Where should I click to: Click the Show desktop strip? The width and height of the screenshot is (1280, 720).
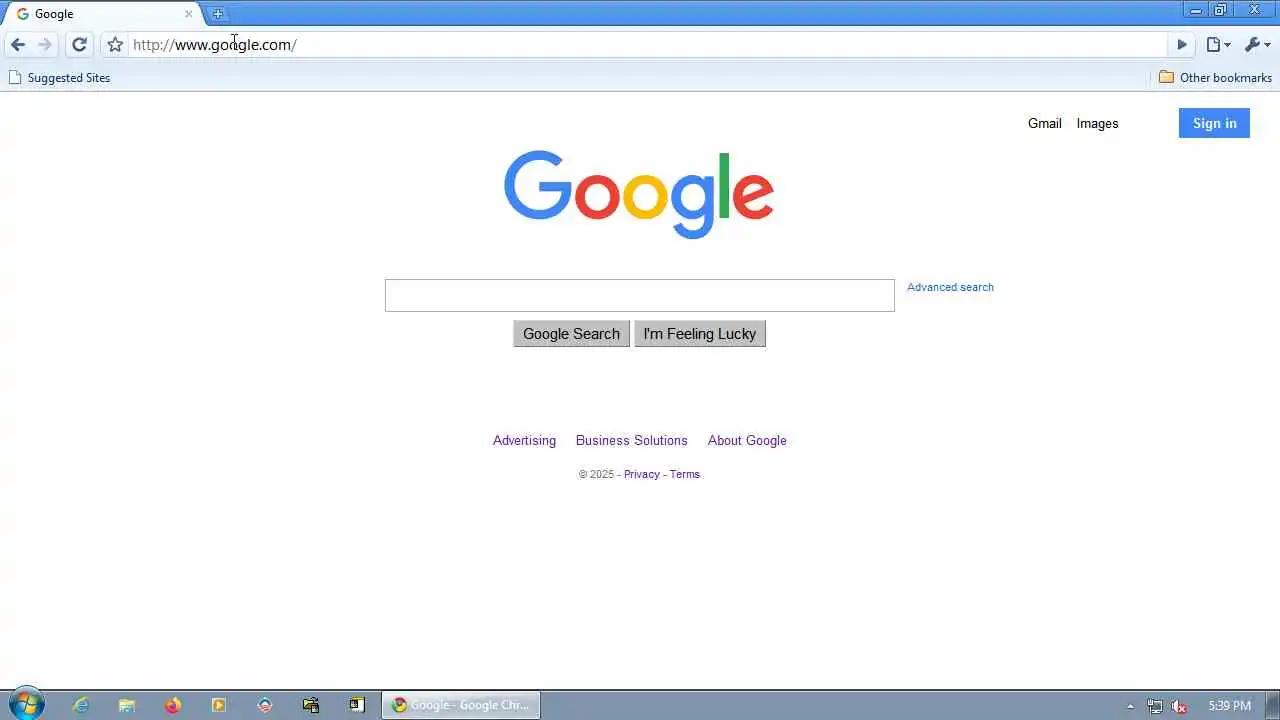point(1272,705)
